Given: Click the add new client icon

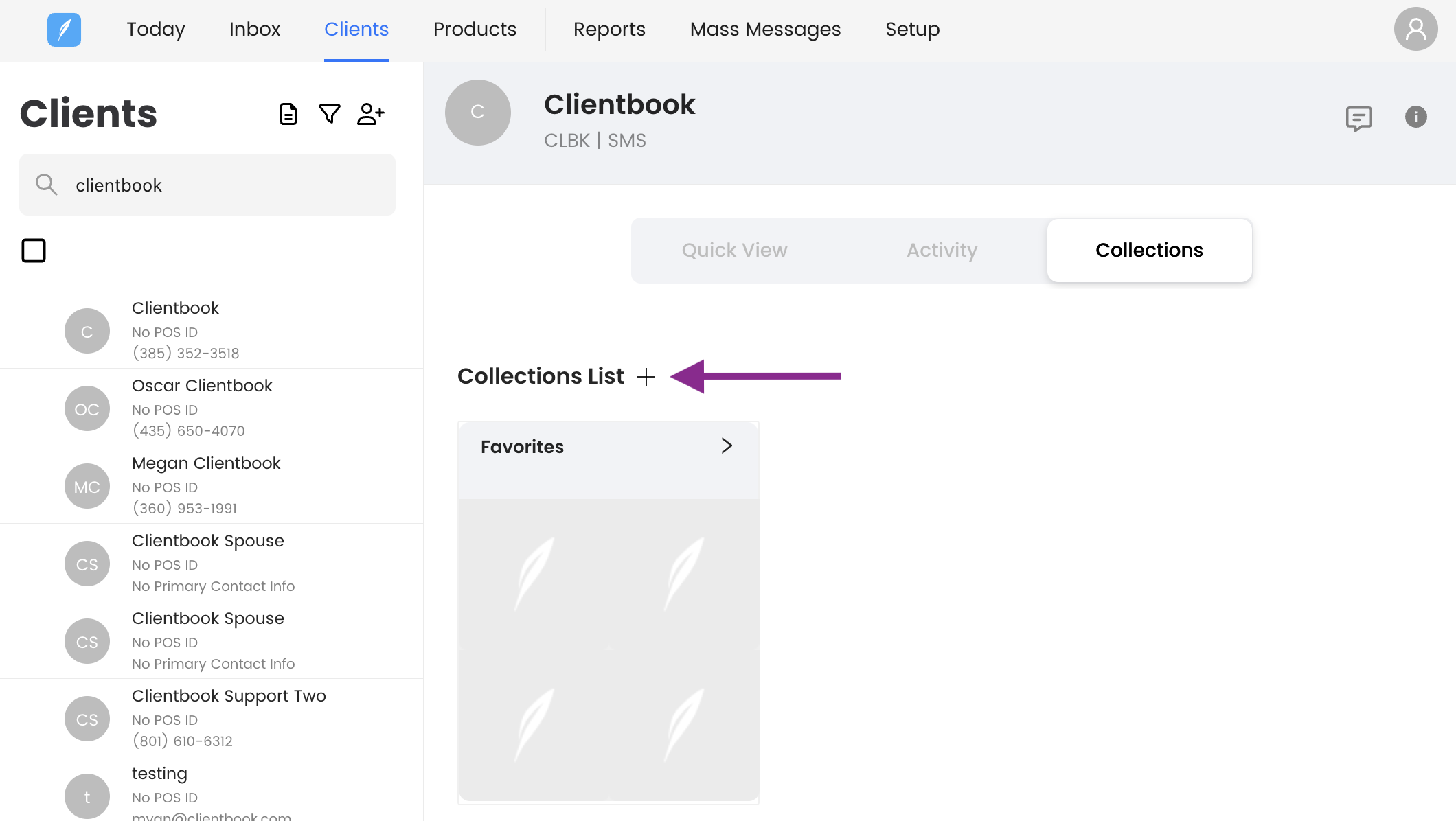Looking at the screenshot, I should click(371, 114).
